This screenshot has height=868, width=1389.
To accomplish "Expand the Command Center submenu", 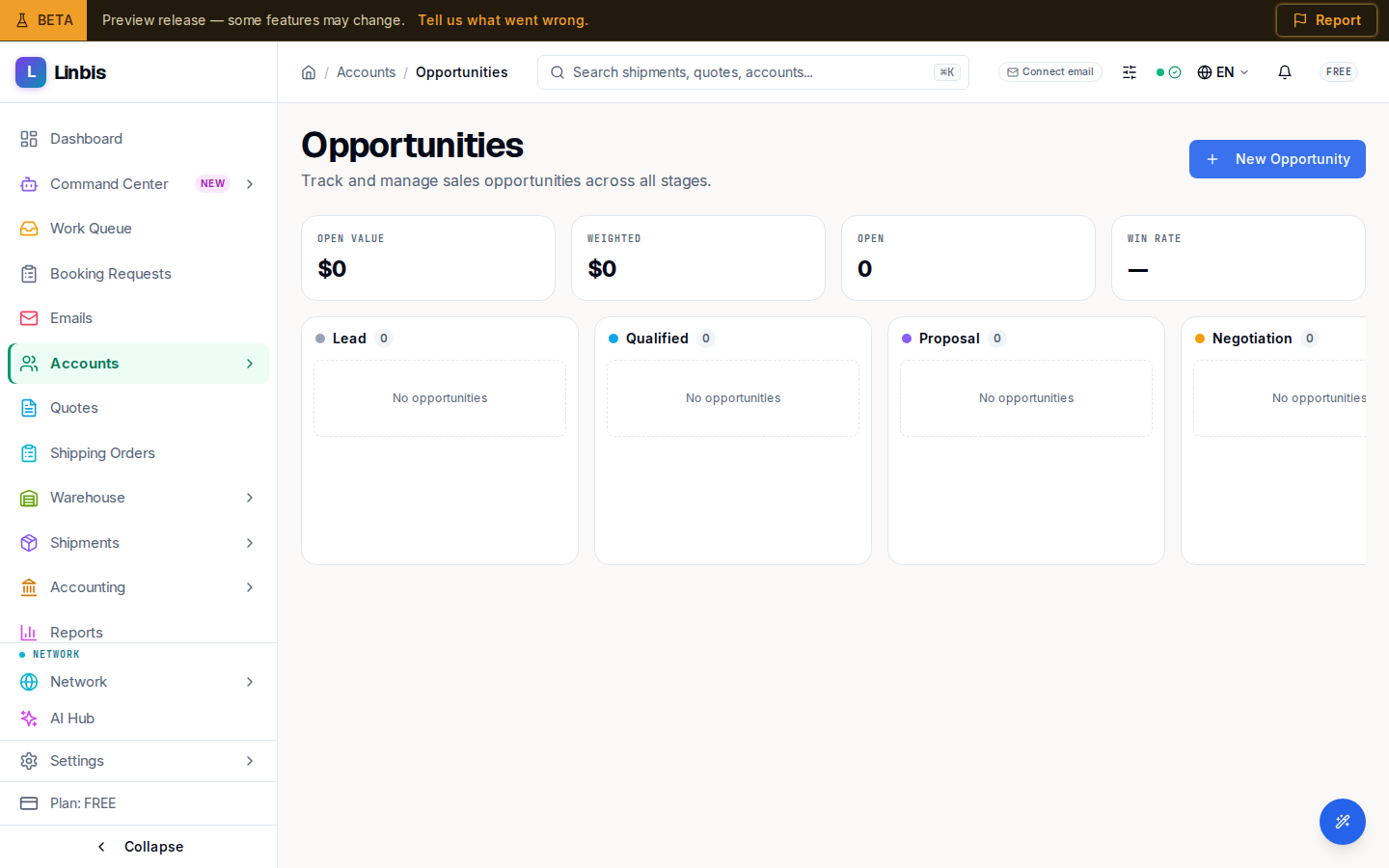I will (250, 184).
